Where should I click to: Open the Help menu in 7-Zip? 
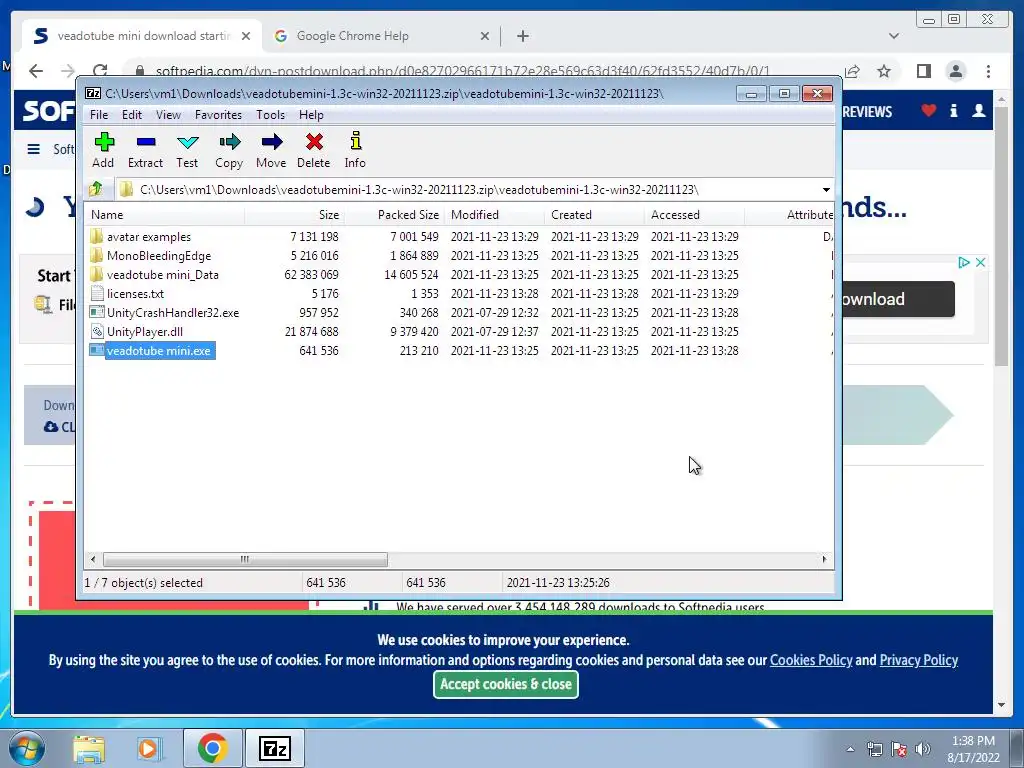pos(312,115)
